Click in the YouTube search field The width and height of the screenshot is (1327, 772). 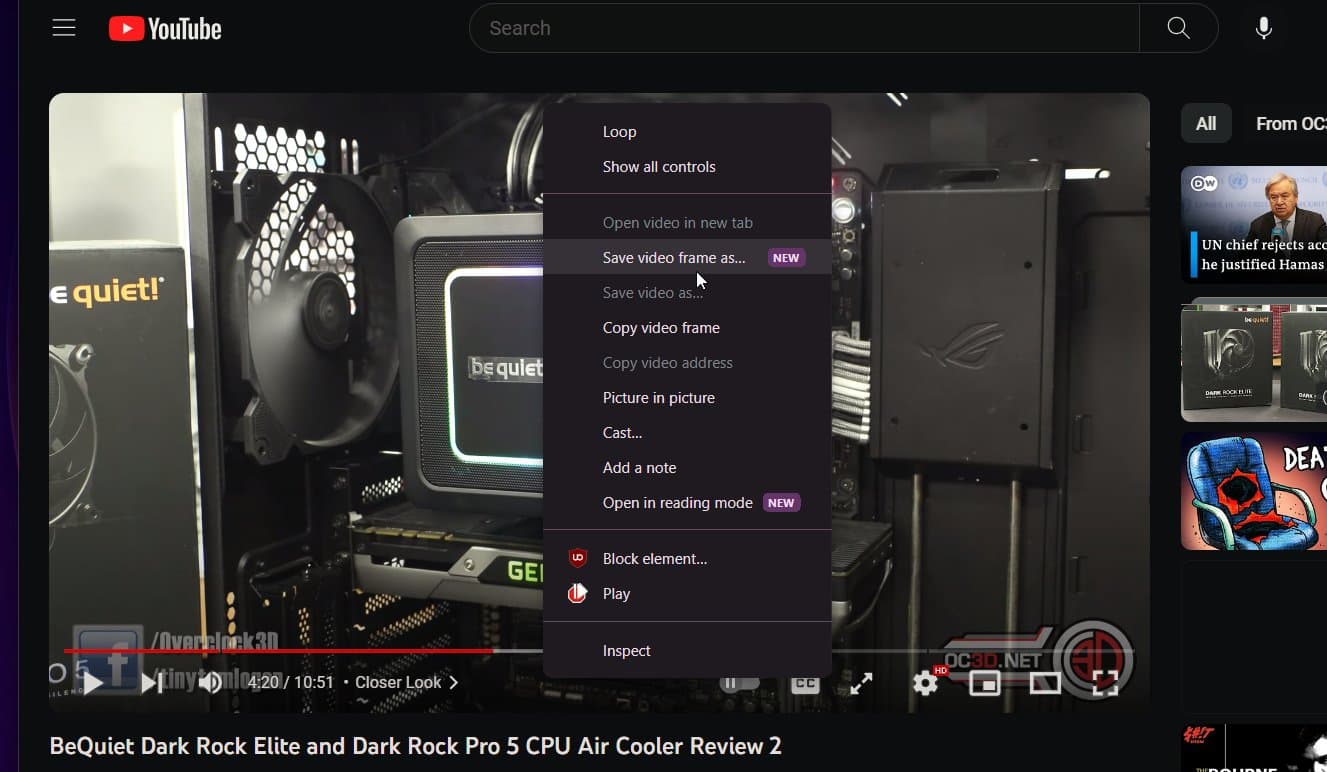tap(800, 28)
